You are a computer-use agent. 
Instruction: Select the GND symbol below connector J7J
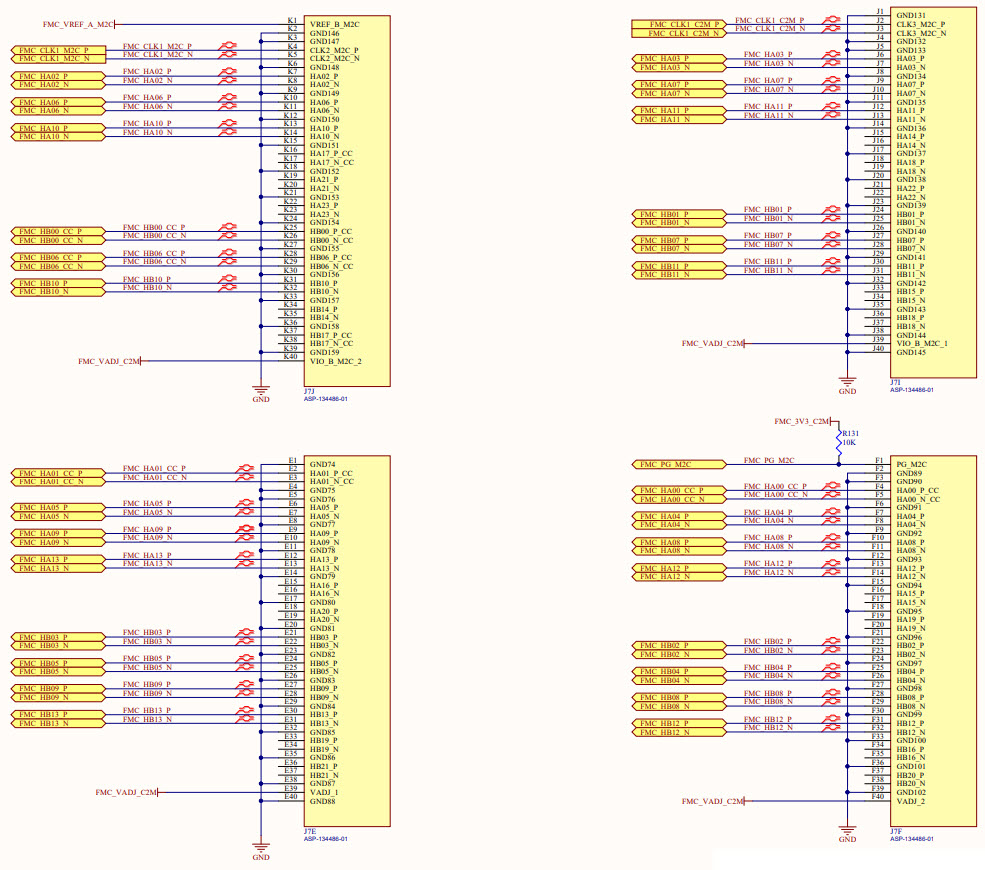click(260, 391)
